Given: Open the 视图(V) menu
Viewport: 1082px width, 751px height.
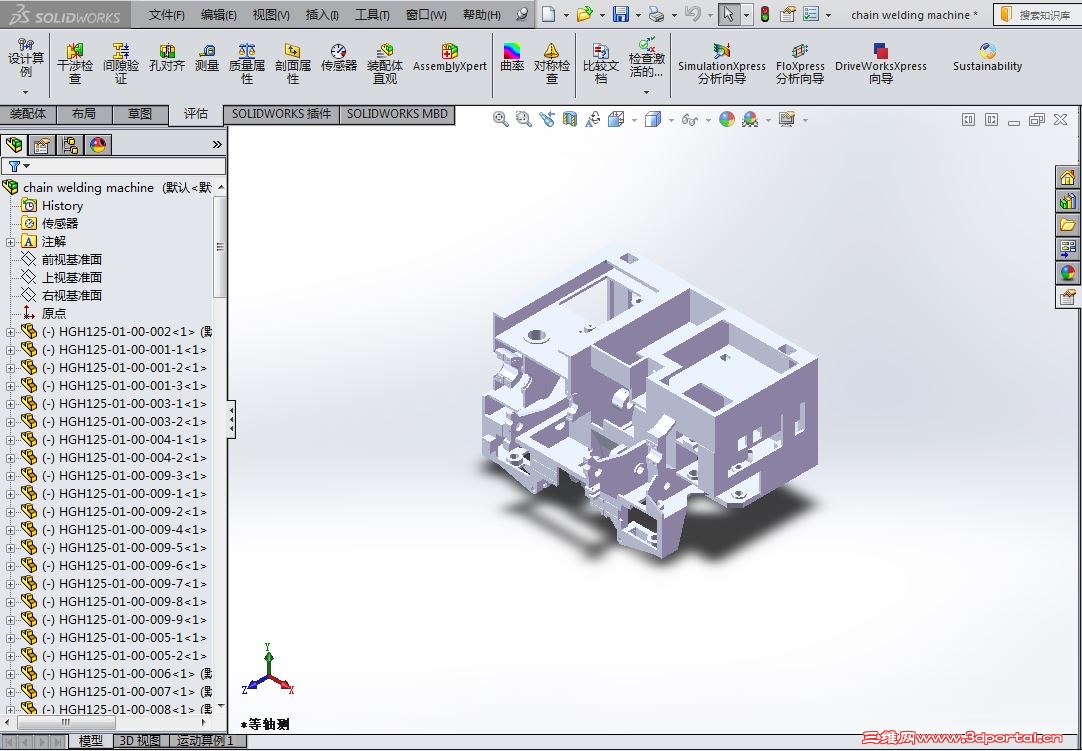Looking at the screenshot, I should click(270, 14).
